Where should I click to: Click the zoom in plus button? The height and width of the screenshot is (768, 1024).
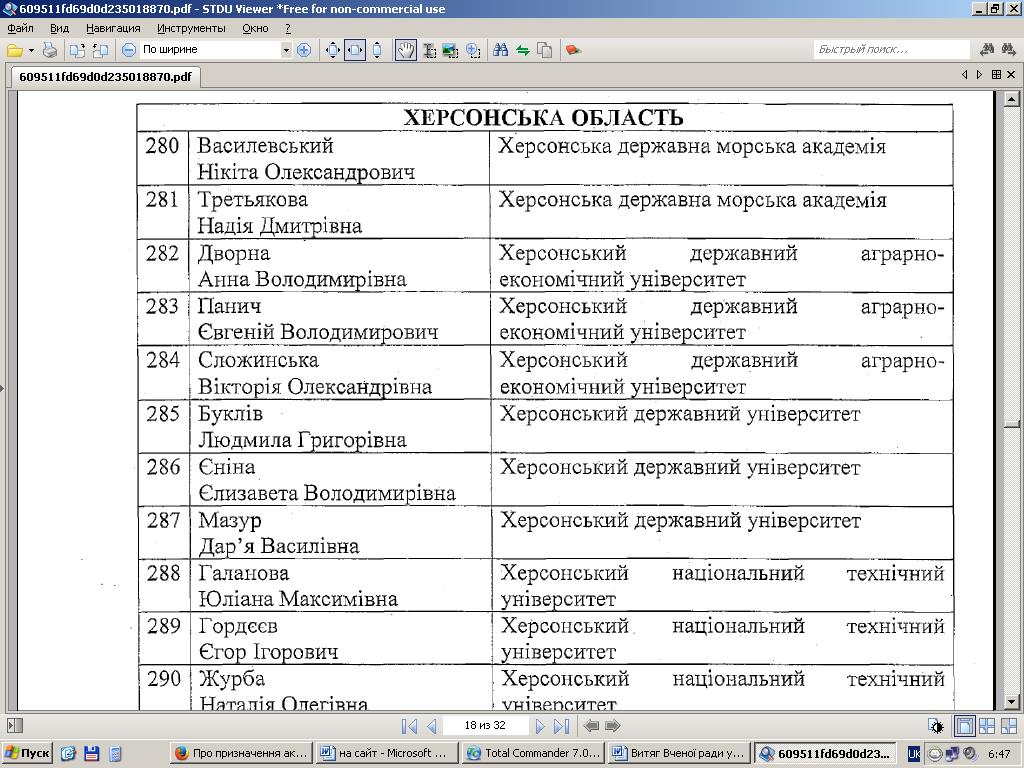pos(304,50)
